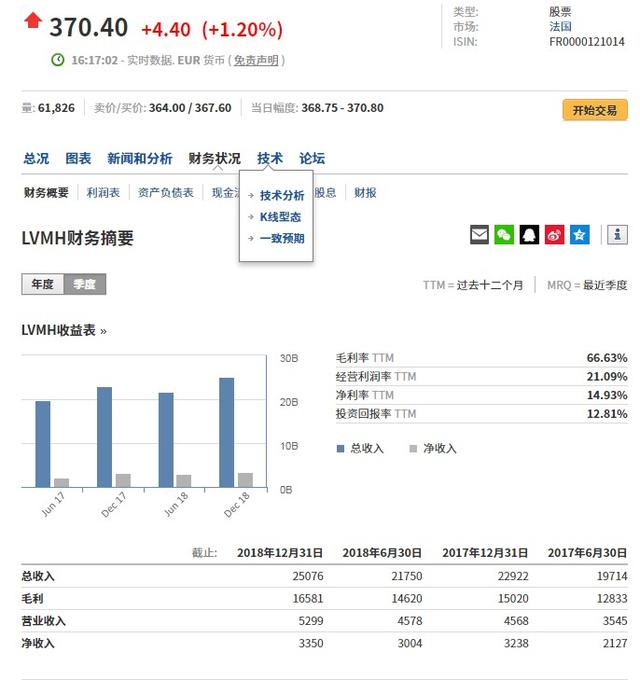The height and width of the screenshot is (680, 640).
Task: Click 2018年6月30日 column header
Action: tap(382, 553)
